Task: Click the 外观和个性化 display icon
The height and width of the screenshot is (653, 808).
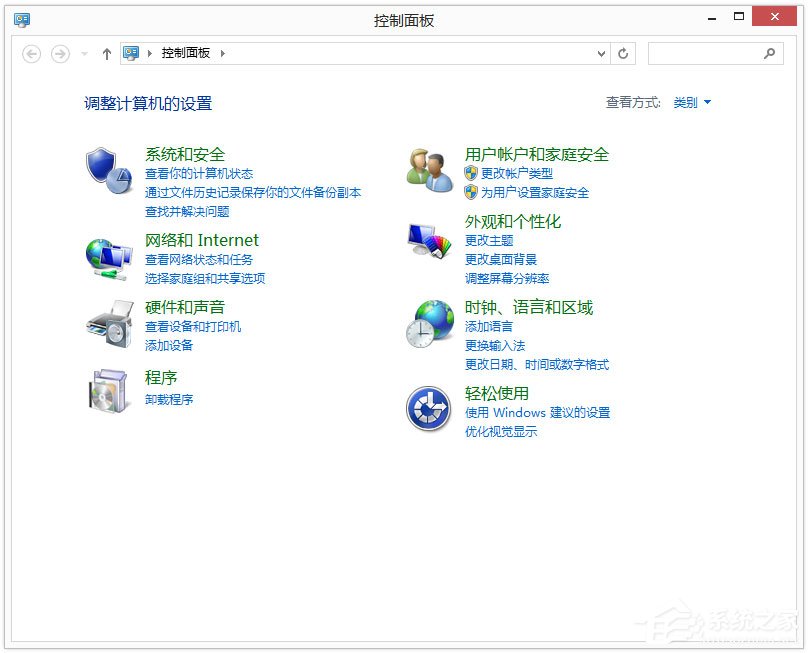Action: (429, 242)
